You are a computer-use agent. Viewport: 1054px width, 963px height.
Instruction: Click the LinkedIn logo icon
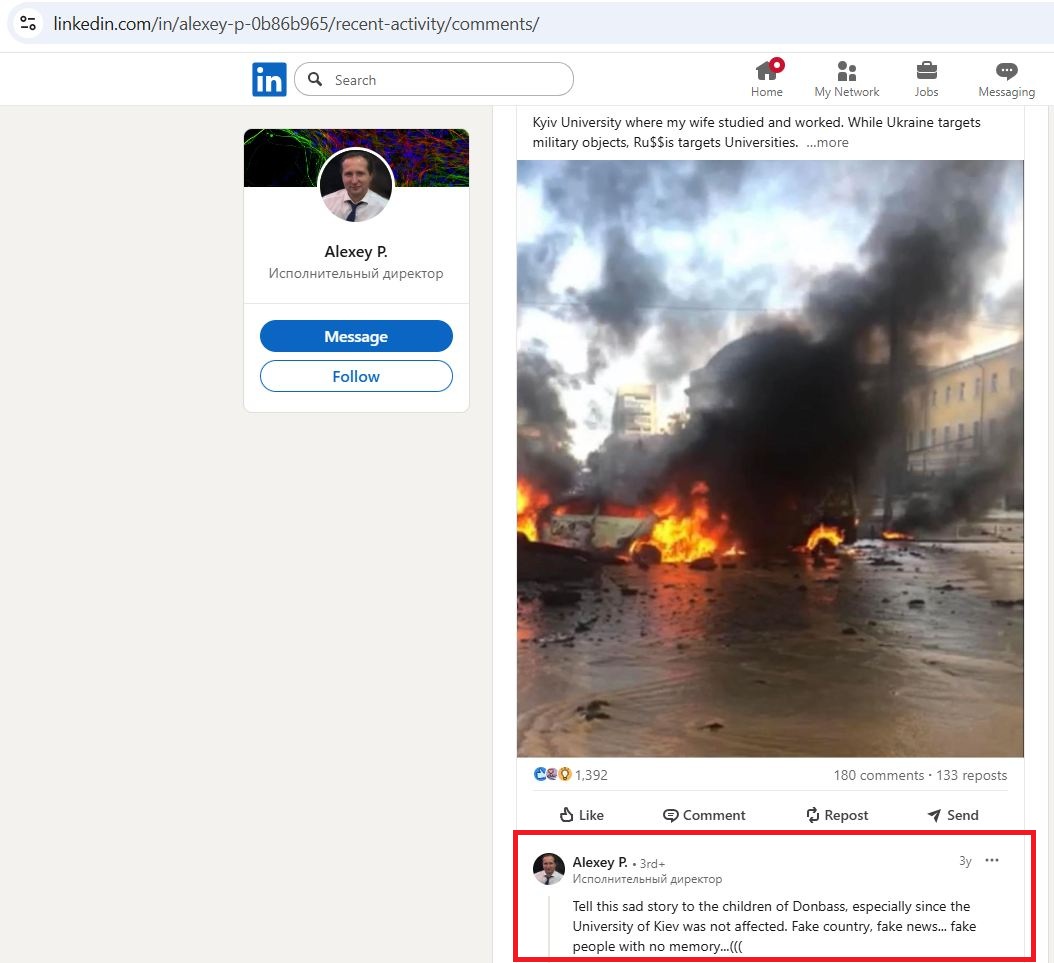click(269, 80)
